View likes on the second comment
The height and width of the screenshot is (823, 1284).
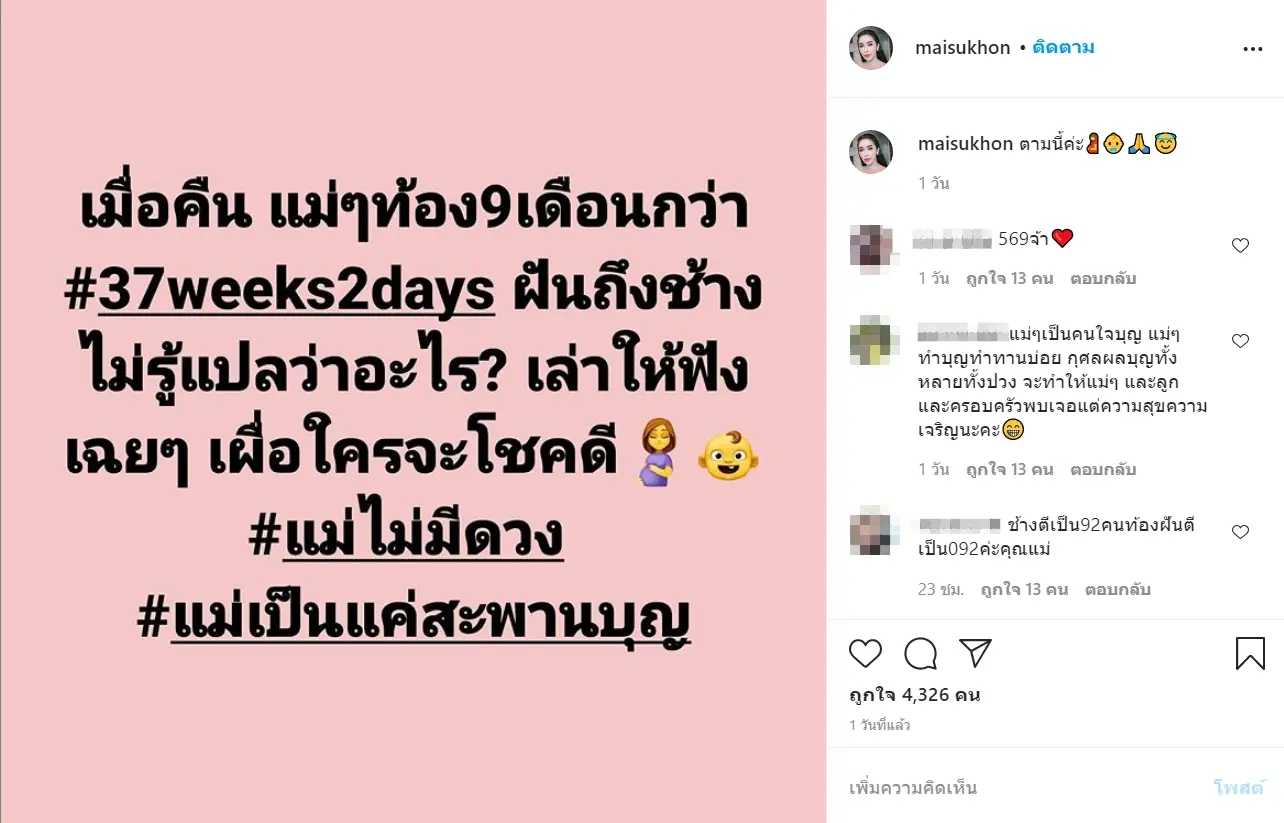(1010, 470)
